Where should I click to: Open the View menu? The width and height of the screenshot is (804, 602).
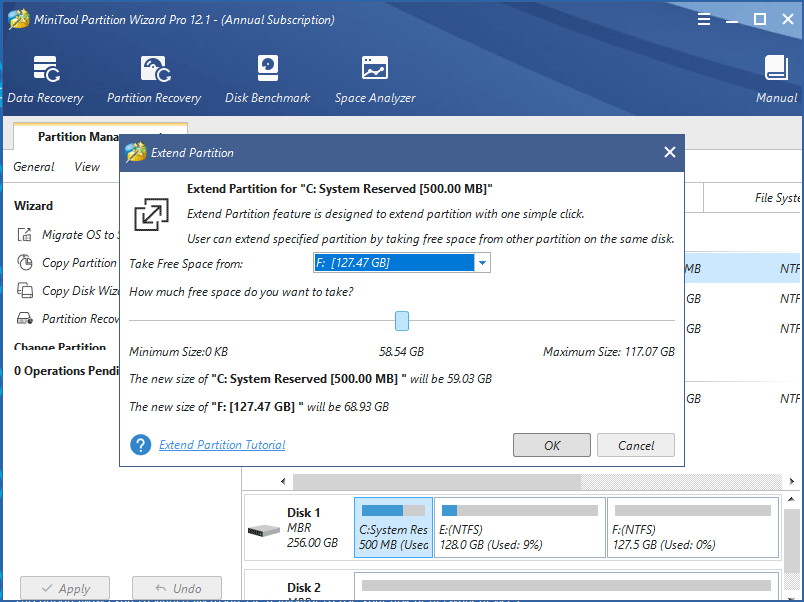(x=87, y=167)
